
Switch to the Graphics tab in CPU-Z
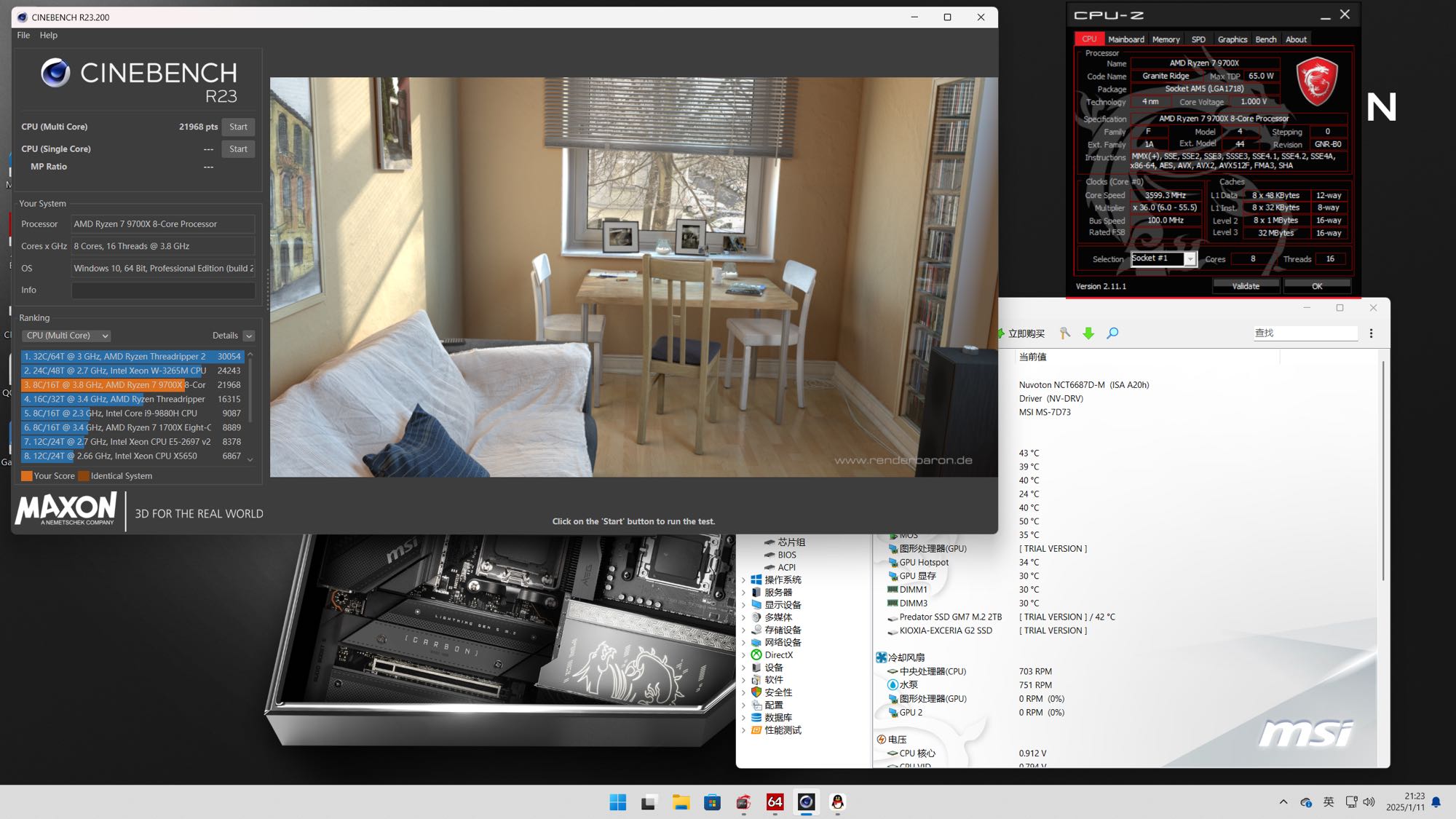(x=1232, y=39)
